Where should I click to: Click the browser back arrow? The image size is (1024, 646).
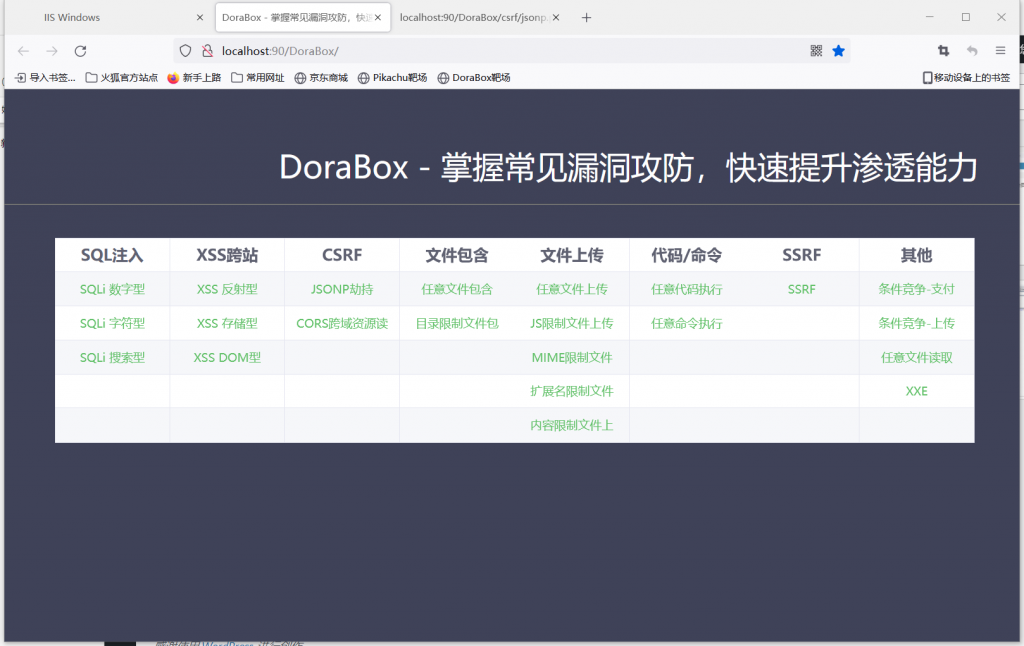click(x=24, y=51)
